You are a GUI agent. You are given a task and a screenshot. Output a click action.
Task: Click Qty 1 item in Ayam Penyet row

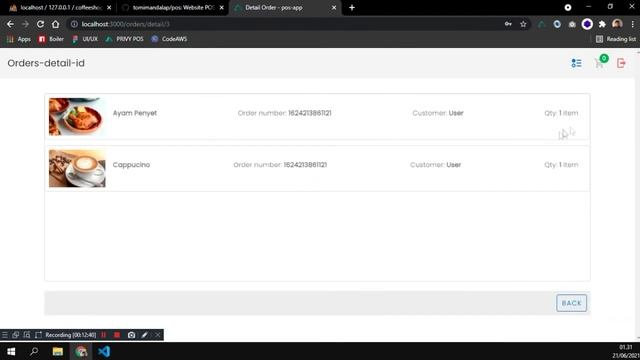pyautogui.click(x=561, y=113)
